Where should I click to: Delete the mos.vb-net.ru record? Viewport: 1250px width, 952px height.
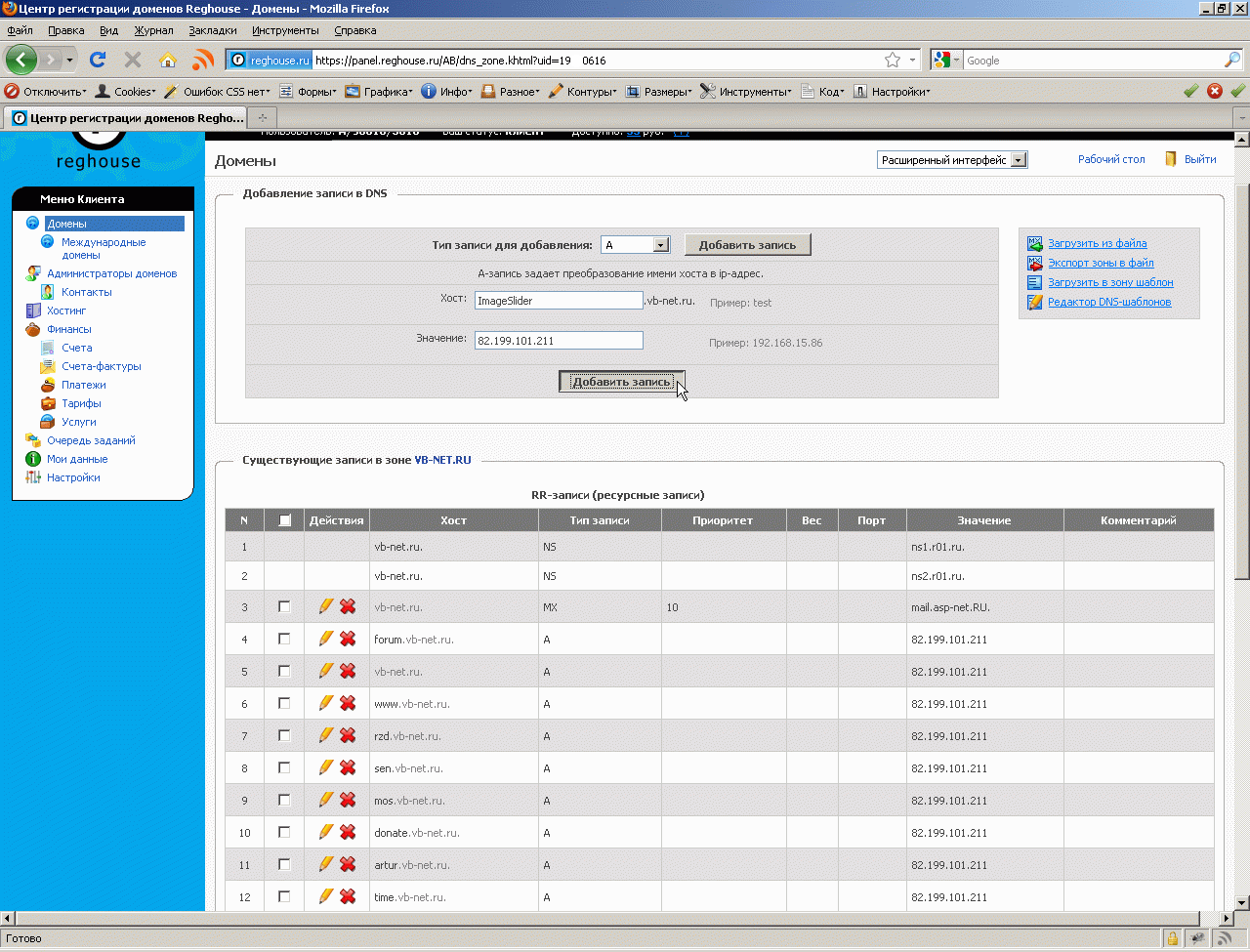click(x=348, y=800)
